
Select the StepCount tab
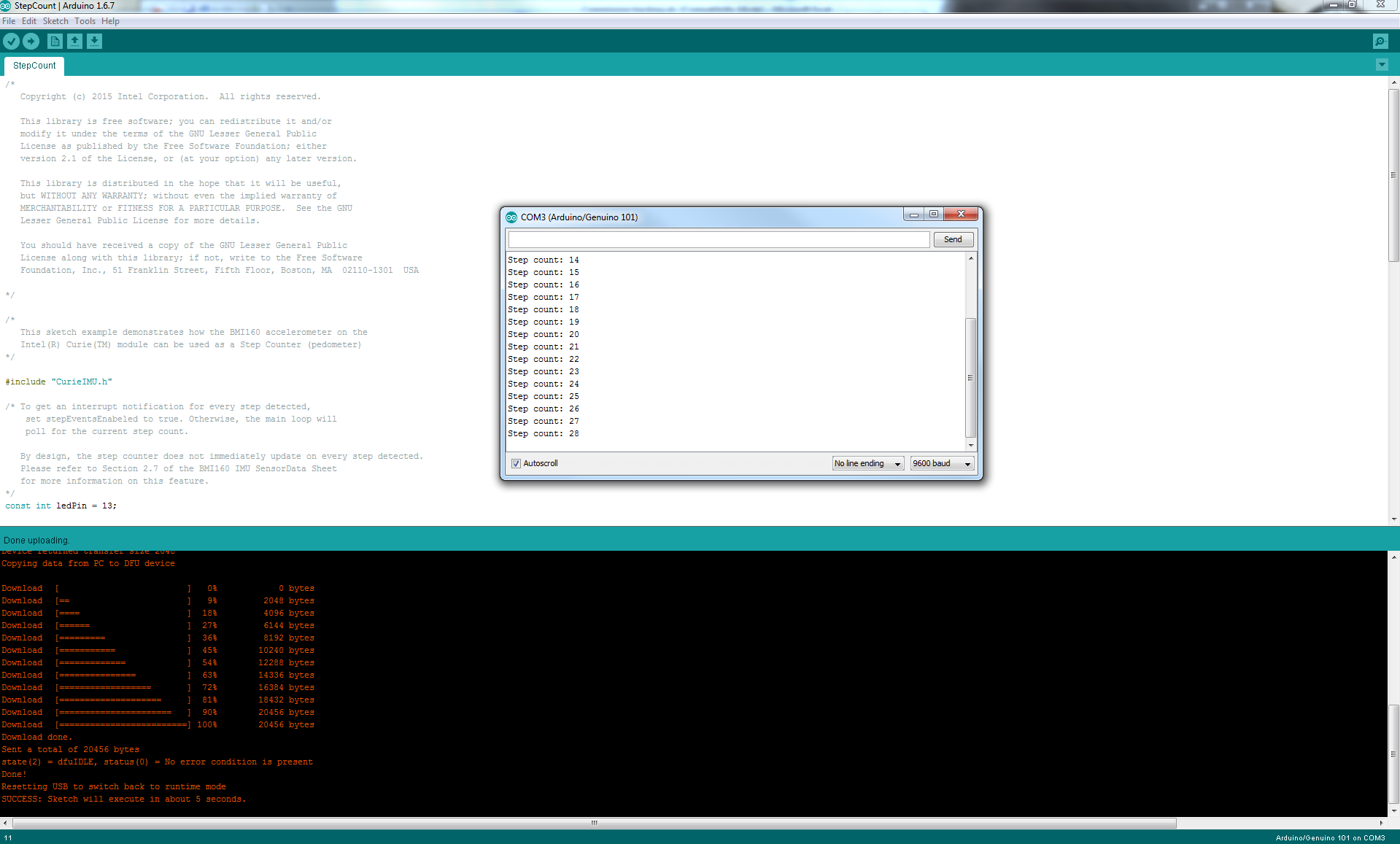[x=34, y=66]
